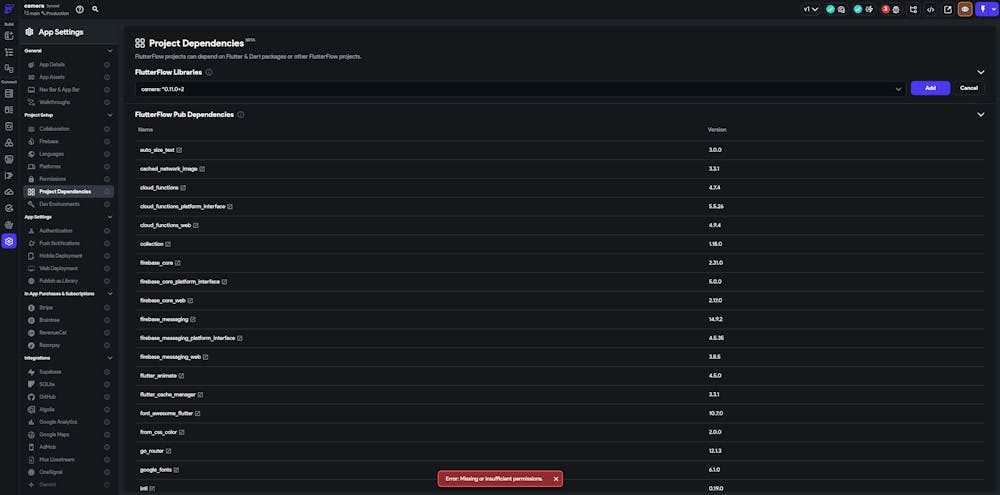The height and width of the screenshot is (495, 1000).
Task: Dismiss the insufficient permissions error toast
Action: click(x=556, y=478)
